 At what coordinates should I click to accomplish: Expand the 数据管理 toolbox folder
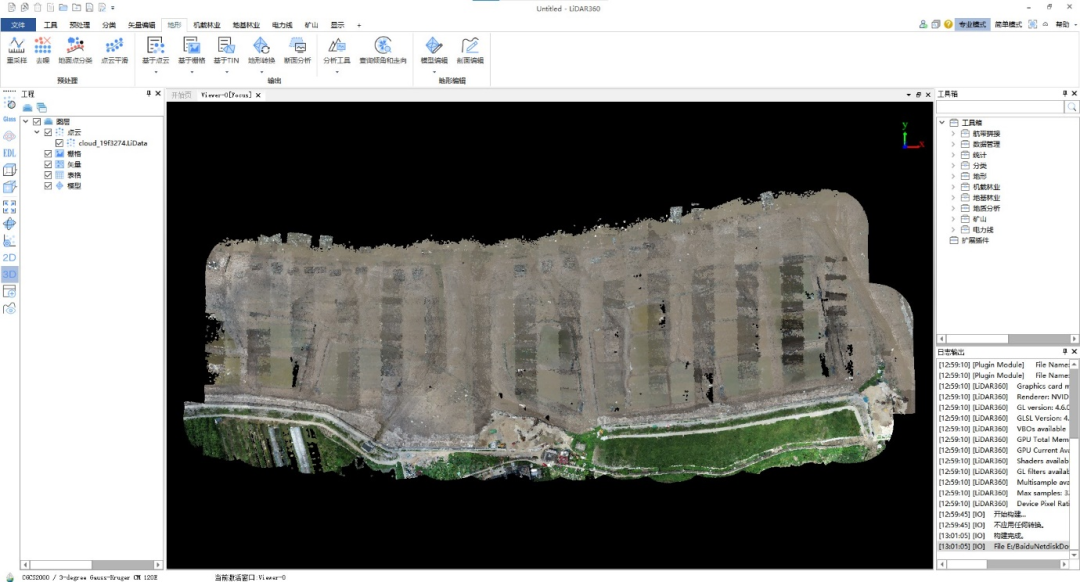click(x=953, y=144)
